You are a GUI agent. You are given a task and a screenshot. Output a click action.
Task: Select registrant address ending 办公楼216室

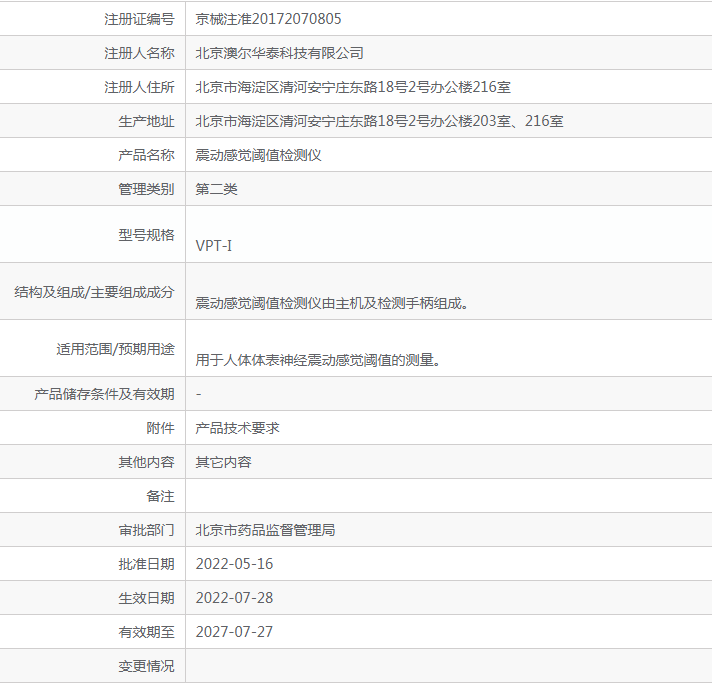353,87
